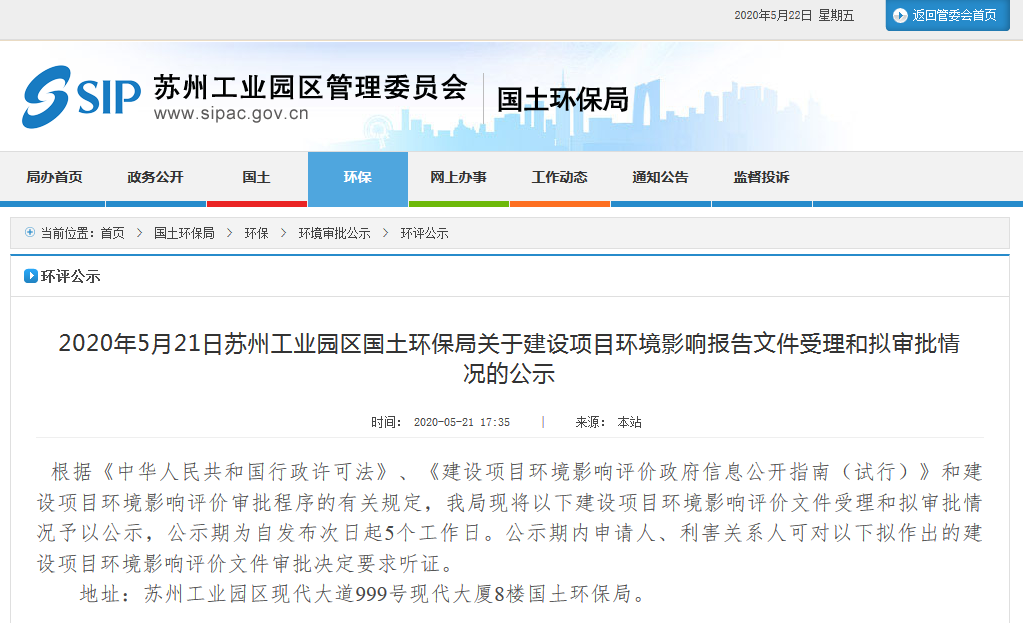The height and width of the screenshot is (623, 1023).
Task: Select the 国土 navigation tab
Action: click(x=256, y=178)
